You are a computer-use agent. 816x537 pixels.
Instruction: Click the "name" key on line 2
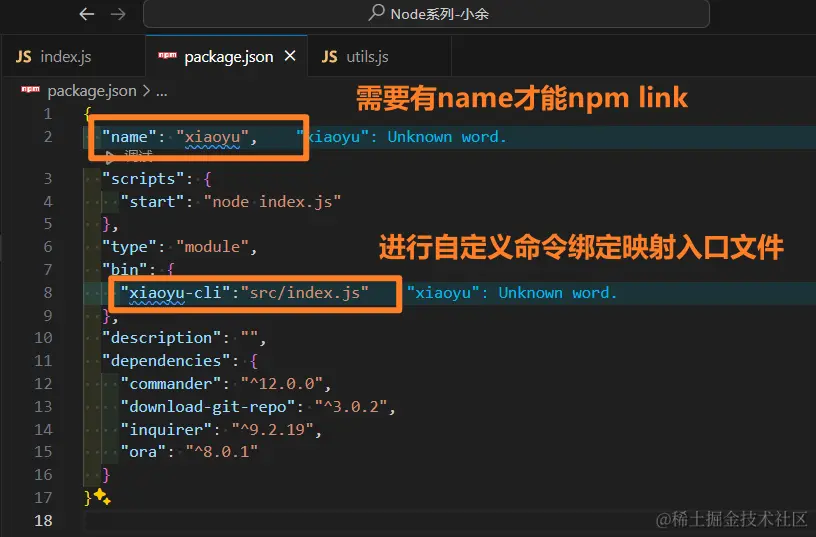coord(130,137)
